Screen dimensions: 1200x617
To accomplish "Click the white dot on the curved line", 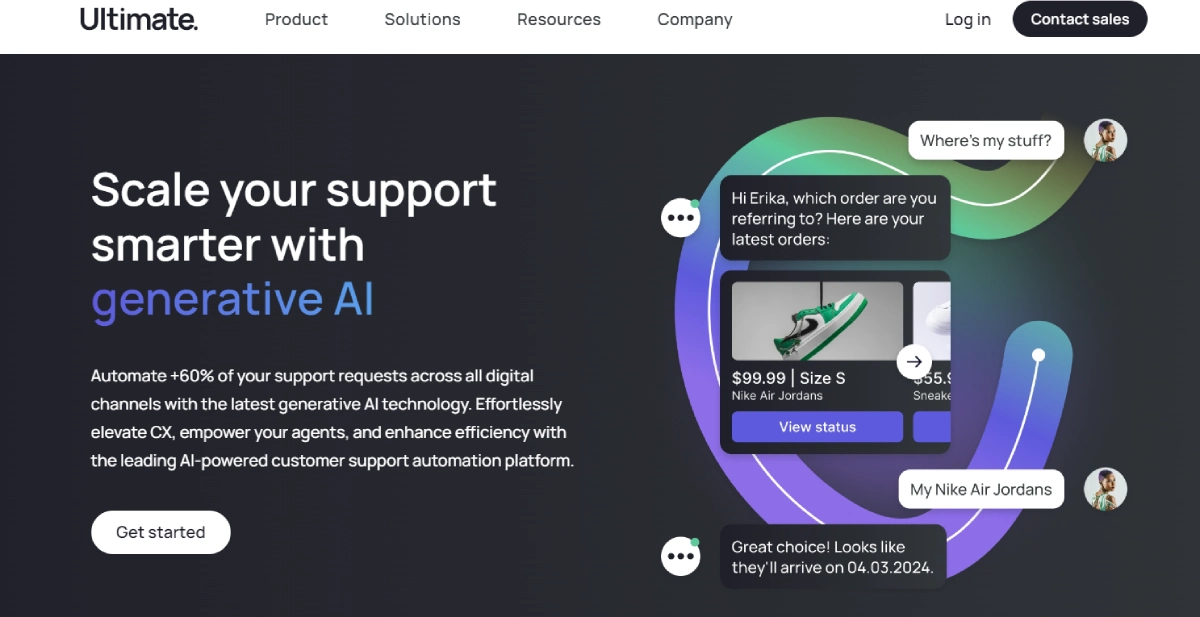I will (1038, 355).
